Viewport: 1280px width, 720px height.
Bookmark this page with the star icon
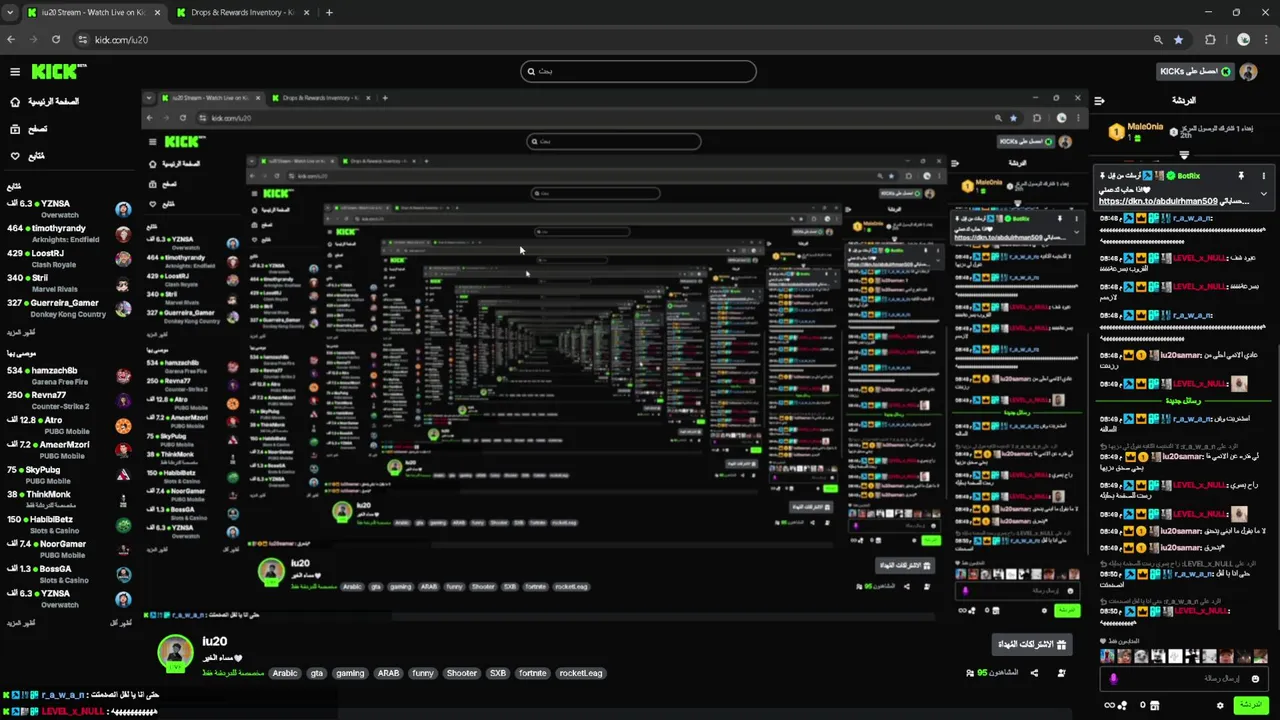click(x=1179, y=40)
